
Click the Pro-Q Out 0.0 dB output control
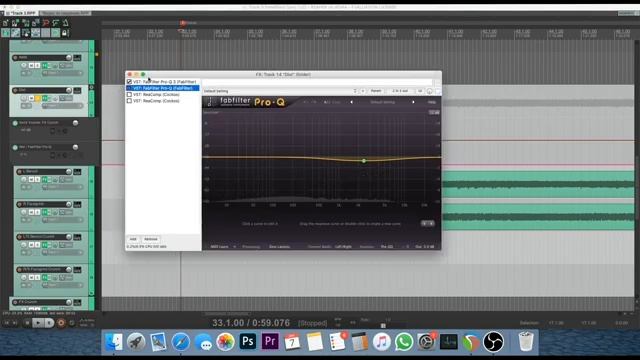pos(425,247)
